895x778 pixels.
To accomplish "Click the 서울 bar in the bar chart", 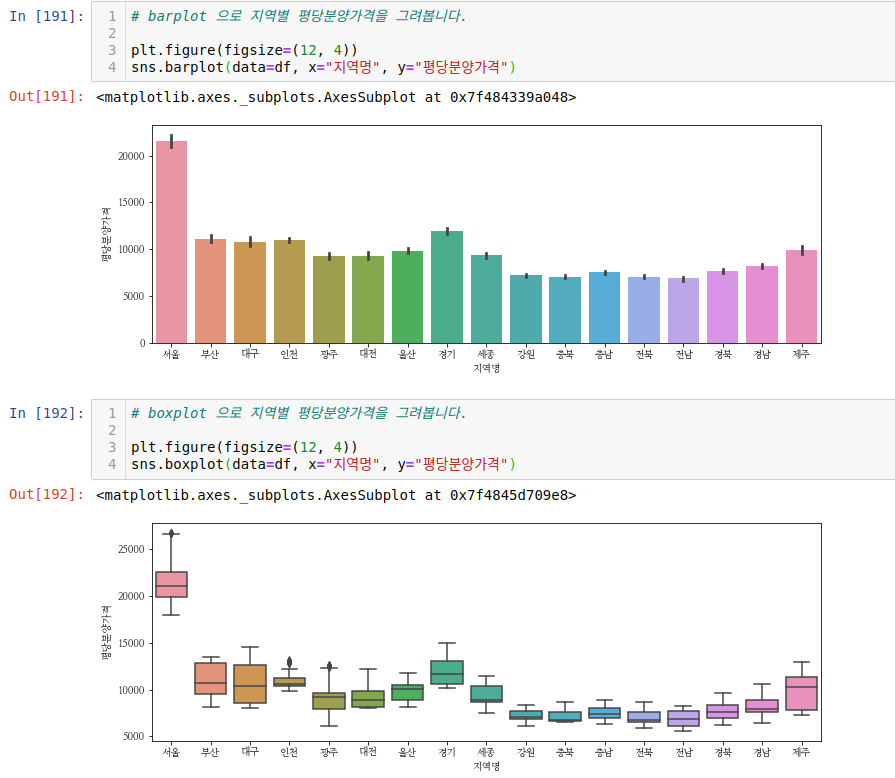I will pos(171,242).
